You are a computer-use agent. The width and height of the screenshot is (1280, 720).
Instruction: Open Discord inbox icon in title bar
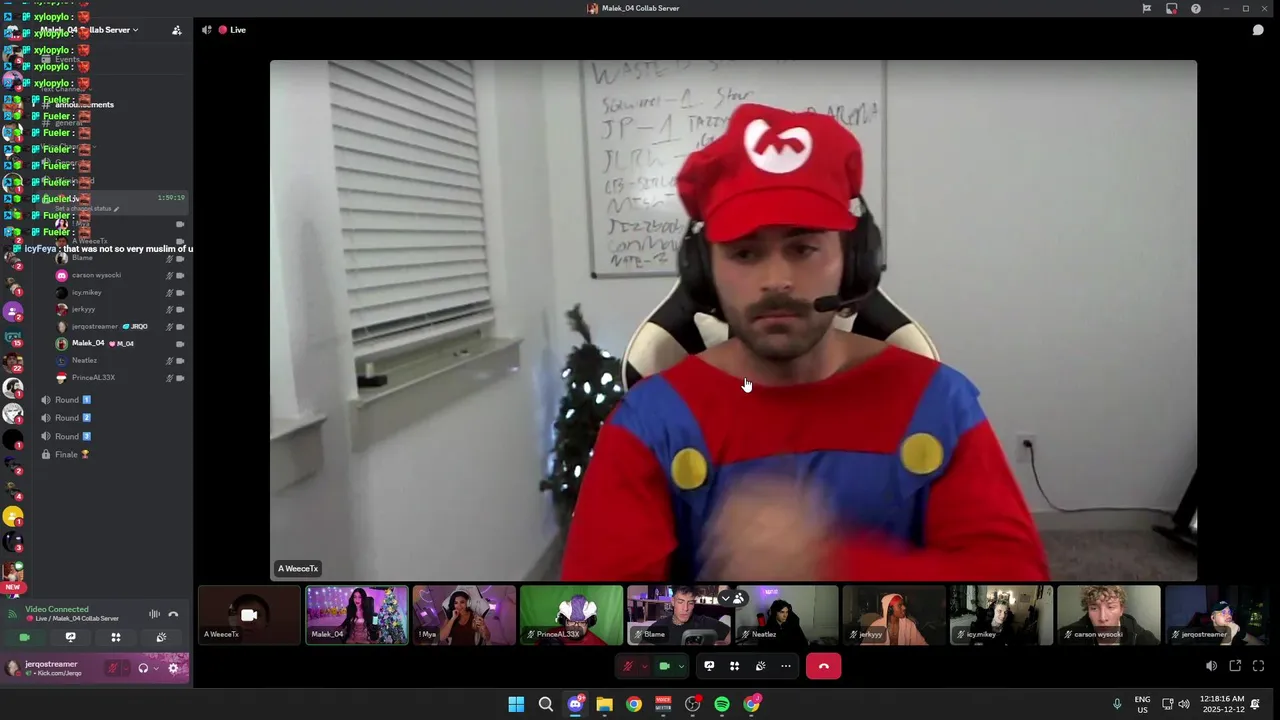pyautogui.click(x=1171, y=8)
